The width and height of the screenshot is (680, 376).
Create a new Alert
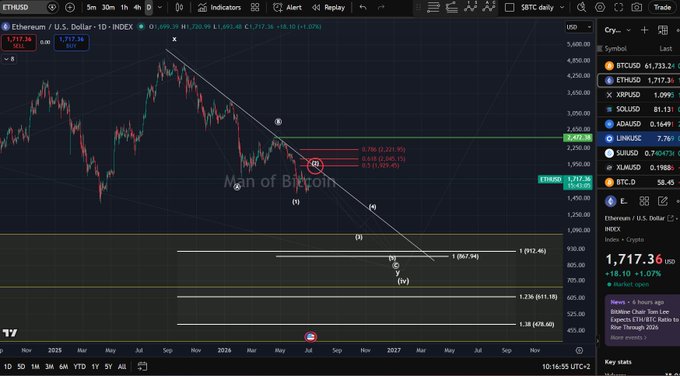pos(287,7)
